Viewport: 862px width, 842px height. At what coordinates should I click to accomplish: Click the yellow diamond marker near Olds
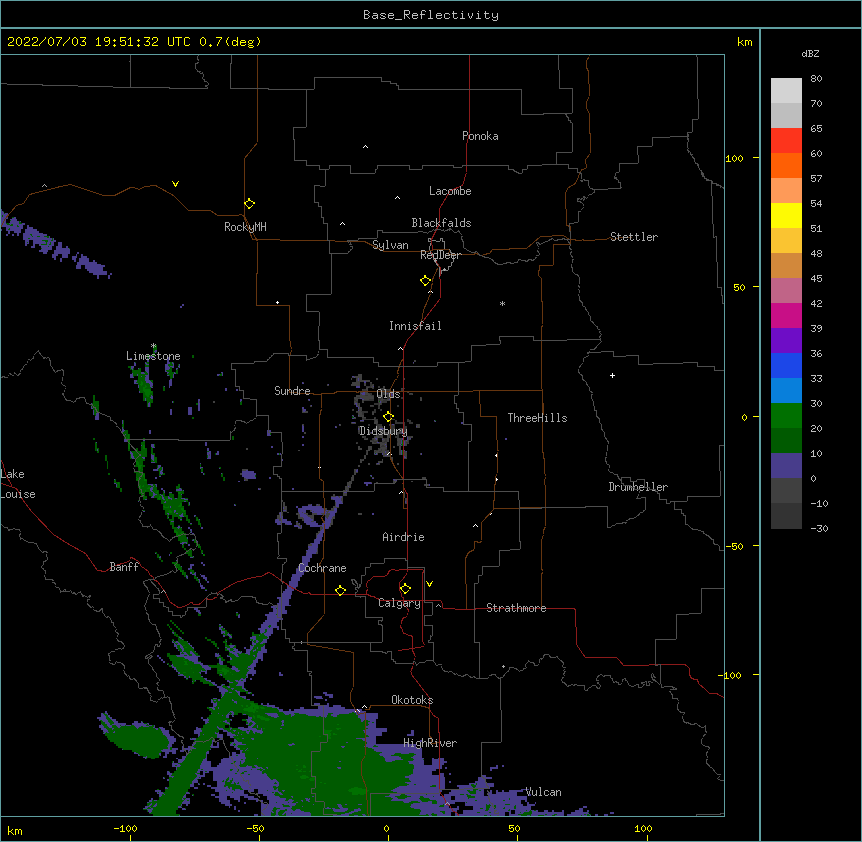point(389,417)
